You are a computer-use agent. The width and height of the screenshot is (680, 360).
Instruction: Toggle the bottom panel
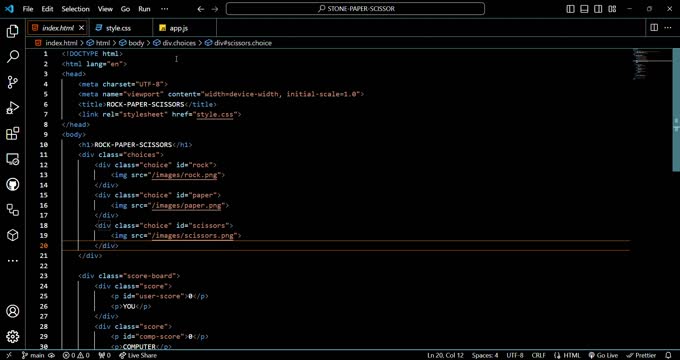click(x=584, y=9)
